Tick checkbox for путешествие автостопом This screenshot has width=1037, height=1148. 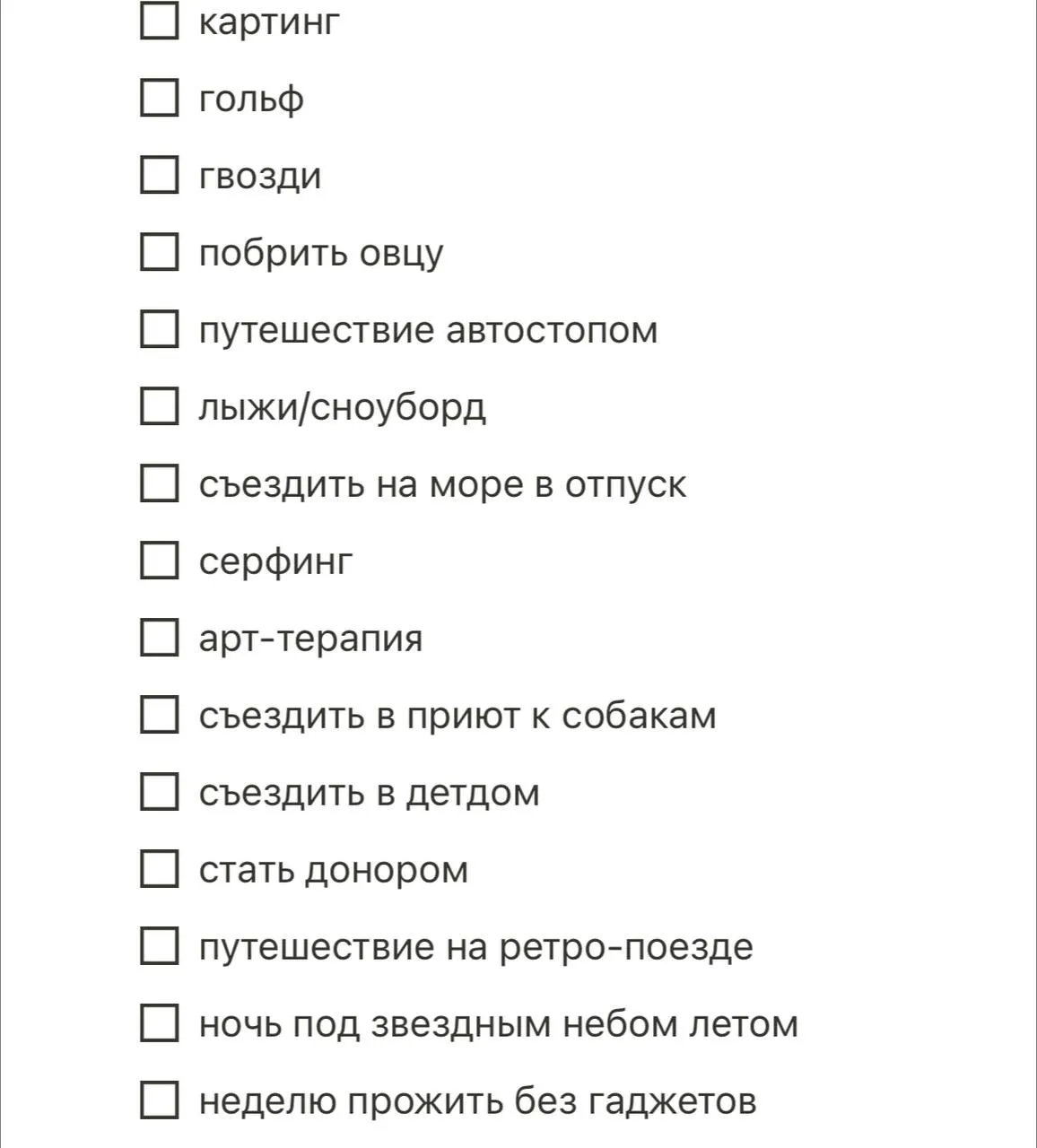tap(160, 329)
